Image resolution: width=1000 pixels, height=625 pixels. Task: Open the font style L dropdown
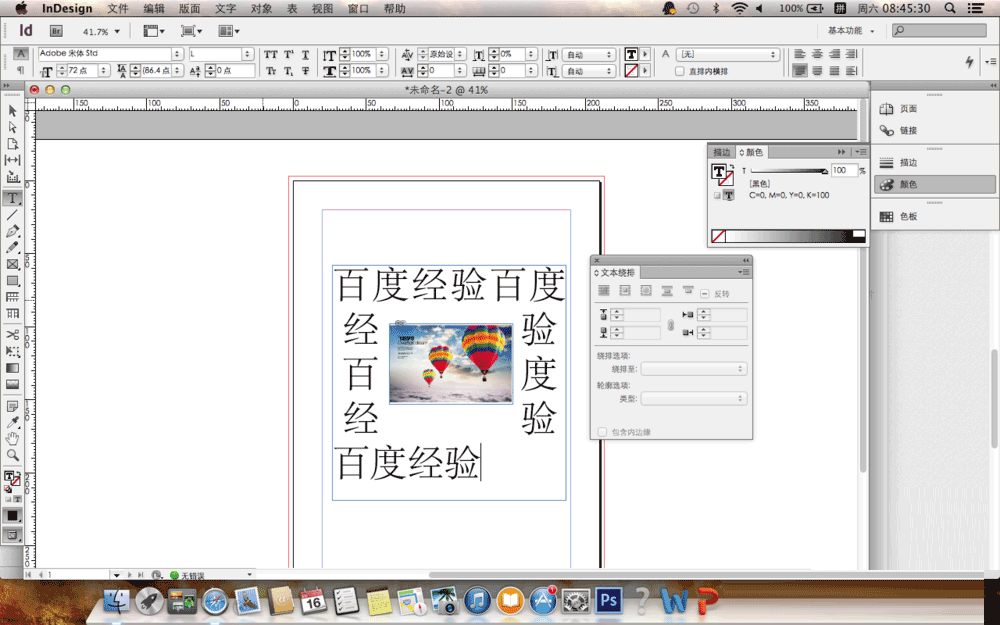[x=248, y=54]
